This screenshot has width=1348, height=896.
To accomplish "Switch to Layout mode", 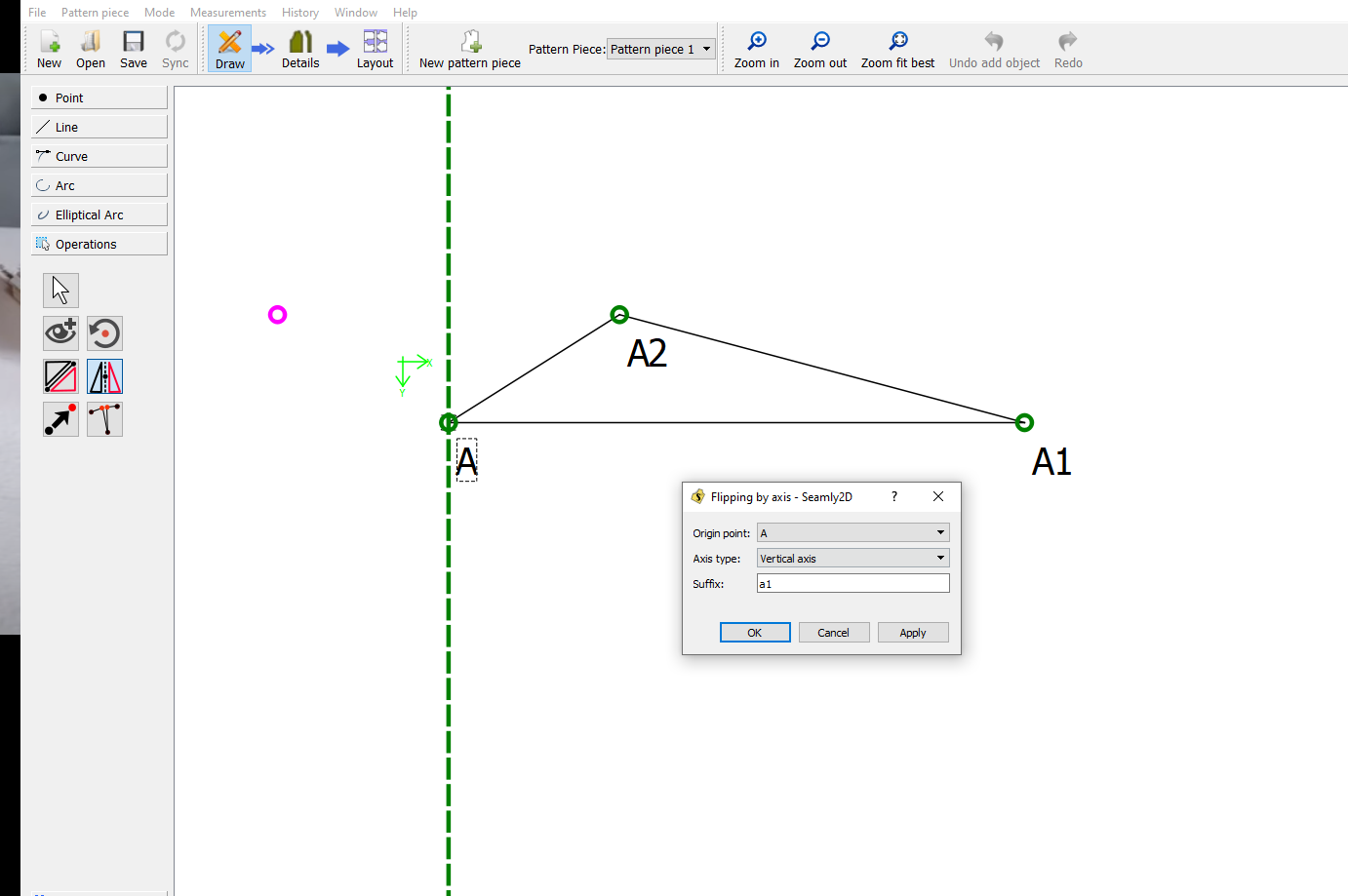I will tap(375, 49).
